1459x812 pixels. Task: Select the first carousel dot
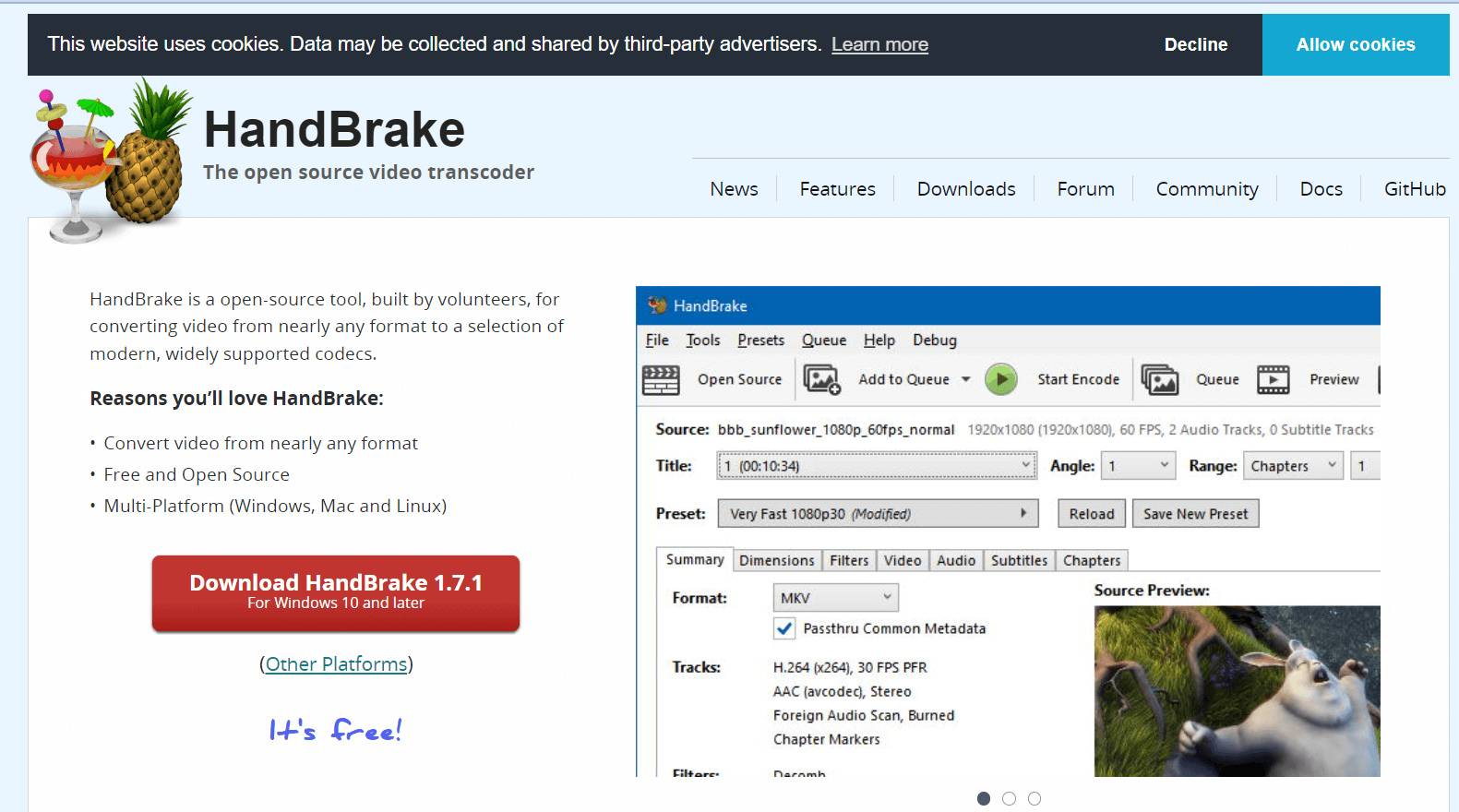984,799
